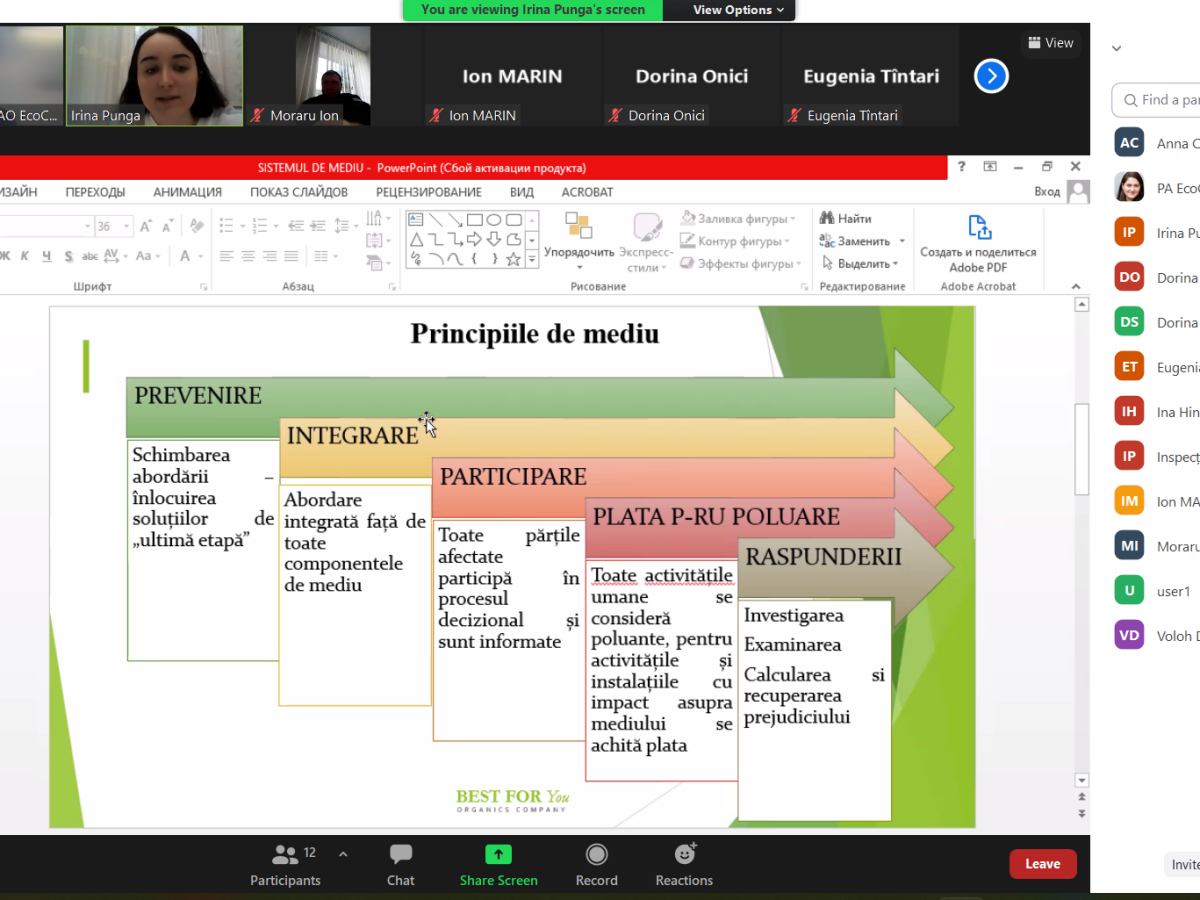
Task: Open the РЕЦЕНЗИРОВАНИЕ ribbon tab
Action: pyautogui.click(x=429, y=192)
